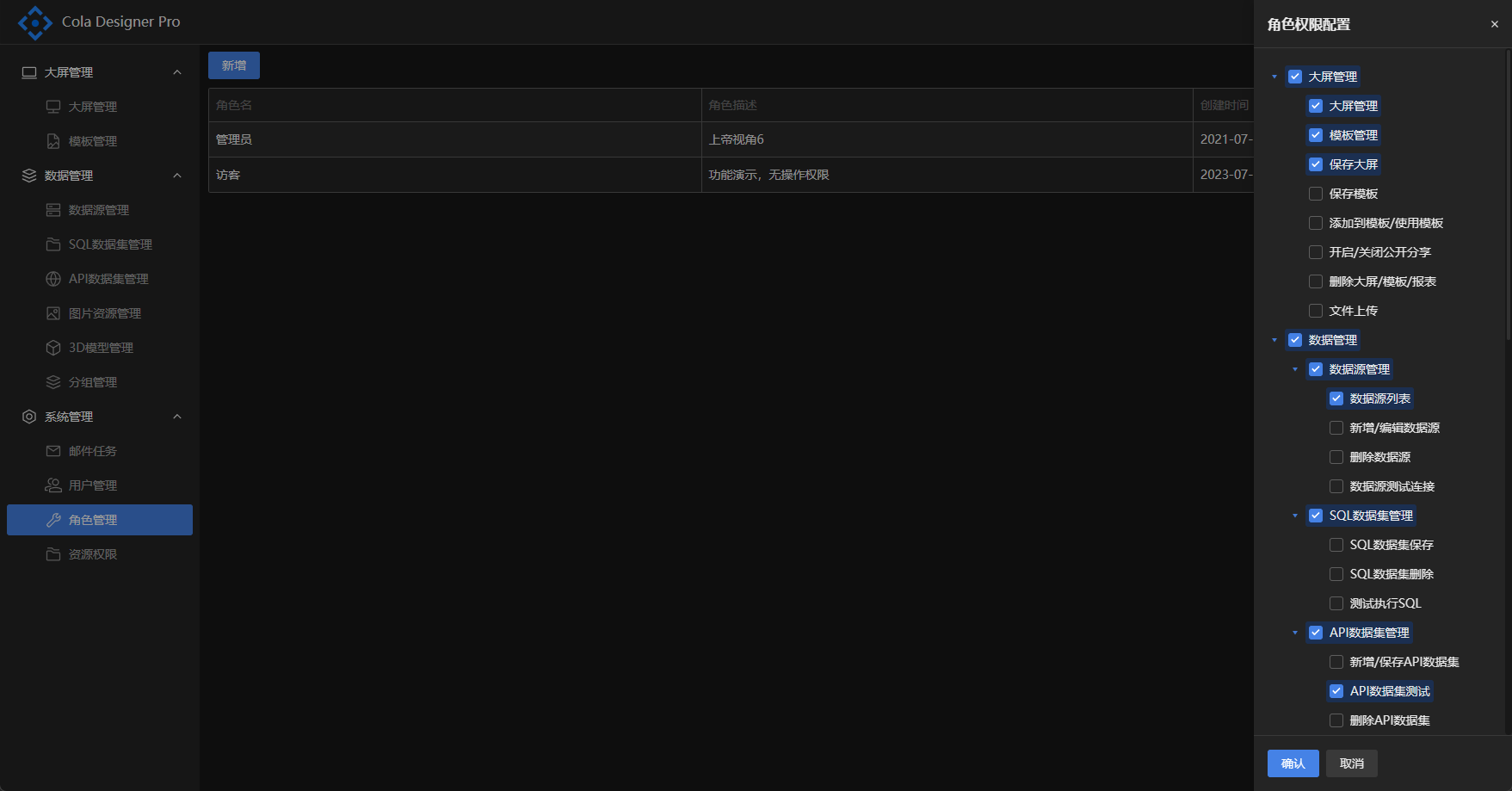
Task: Click the 用户管理 user icon
Action: (53, 485)
